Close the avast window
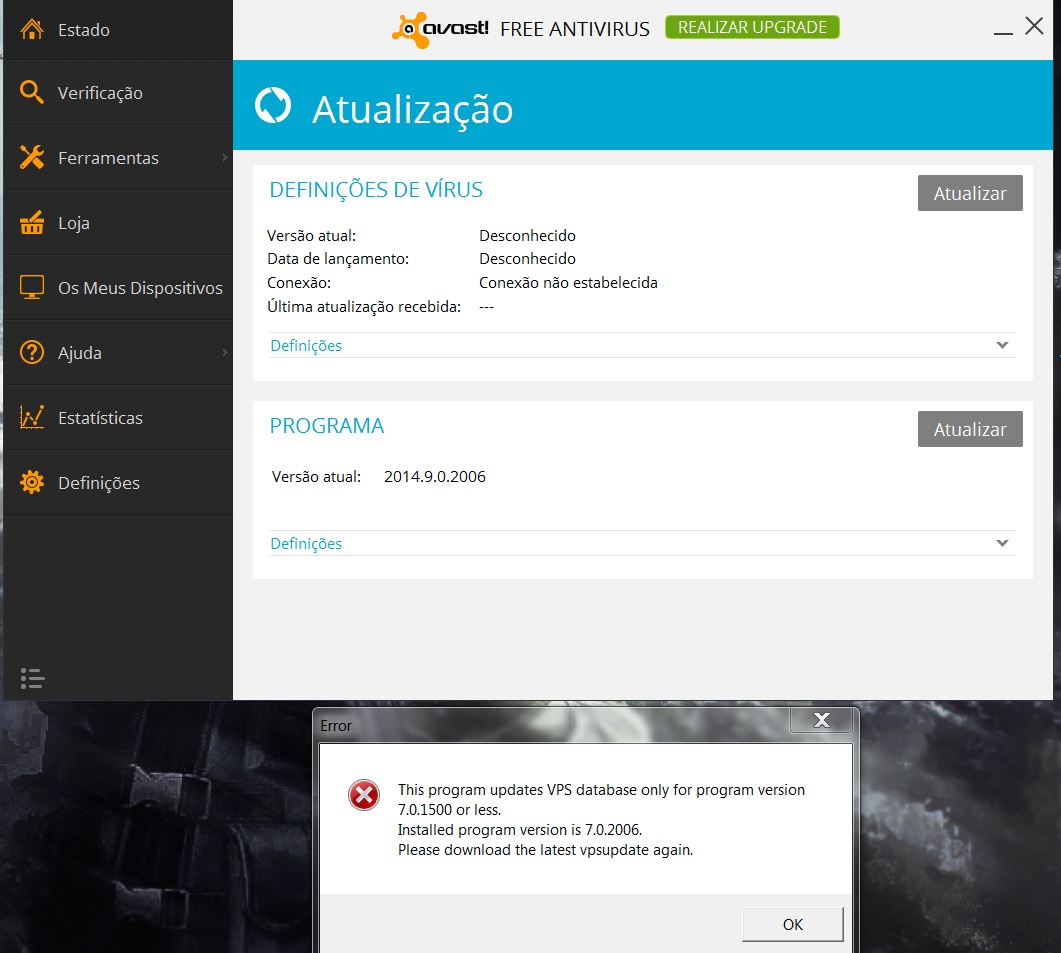This screenshot has height=953, width=1061. coord(1034,26)
